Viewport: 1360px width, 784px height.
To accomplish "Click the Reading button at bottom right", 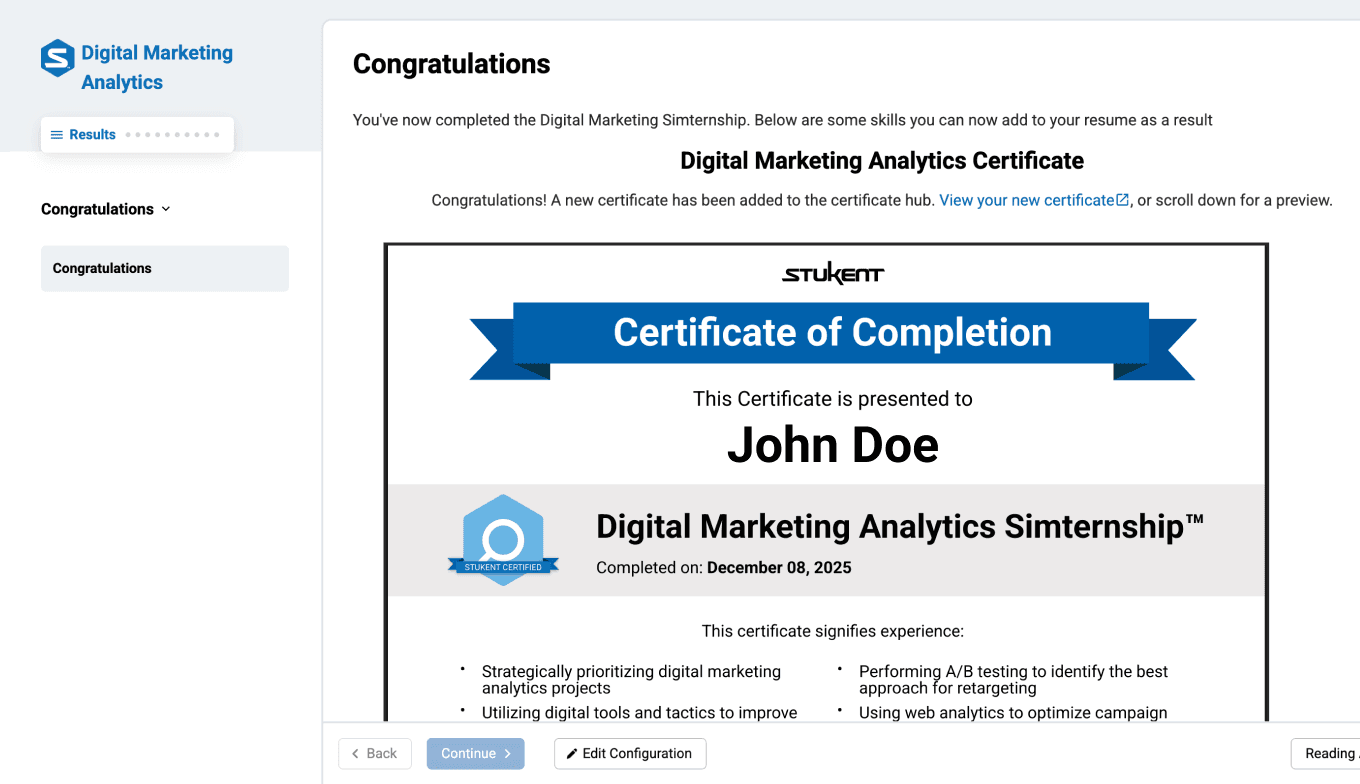I will pyautogui.click(x=1326, y=754).
